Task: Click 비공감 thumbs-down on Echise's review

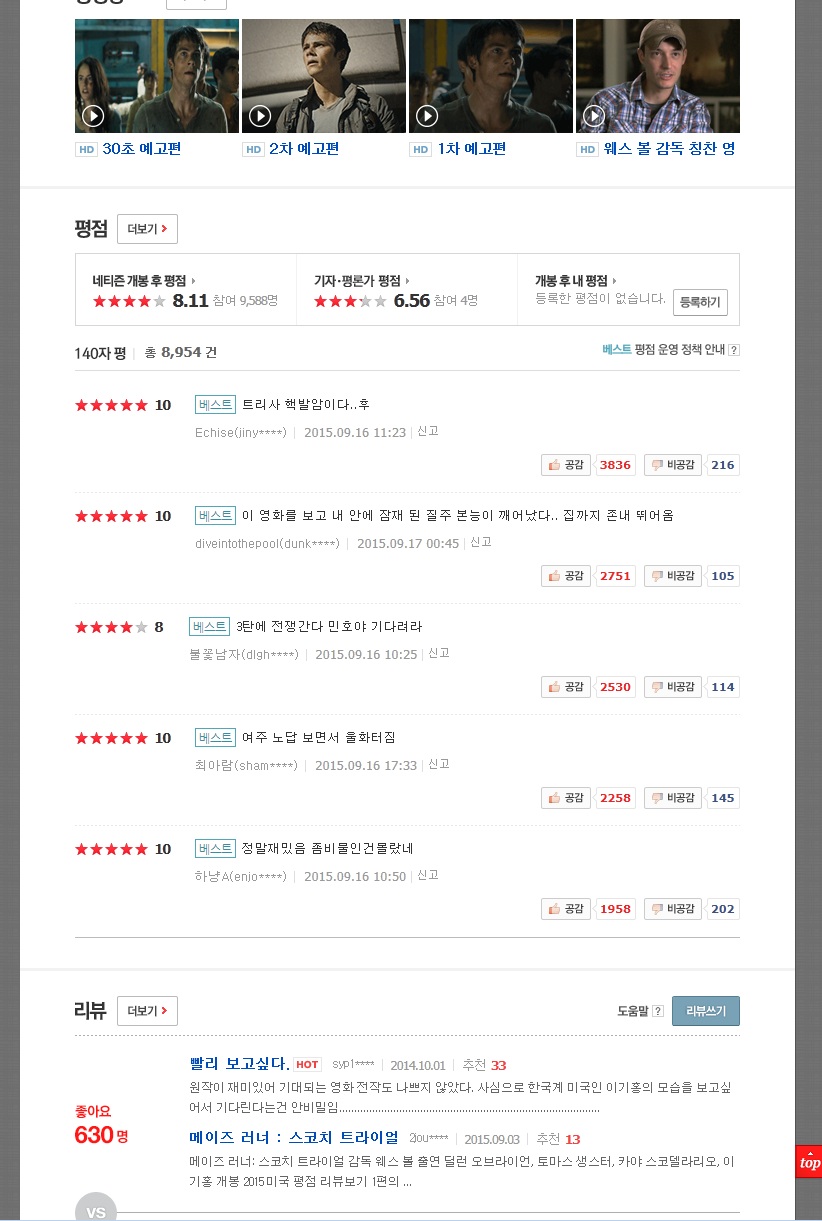Action: coord(672,465)
